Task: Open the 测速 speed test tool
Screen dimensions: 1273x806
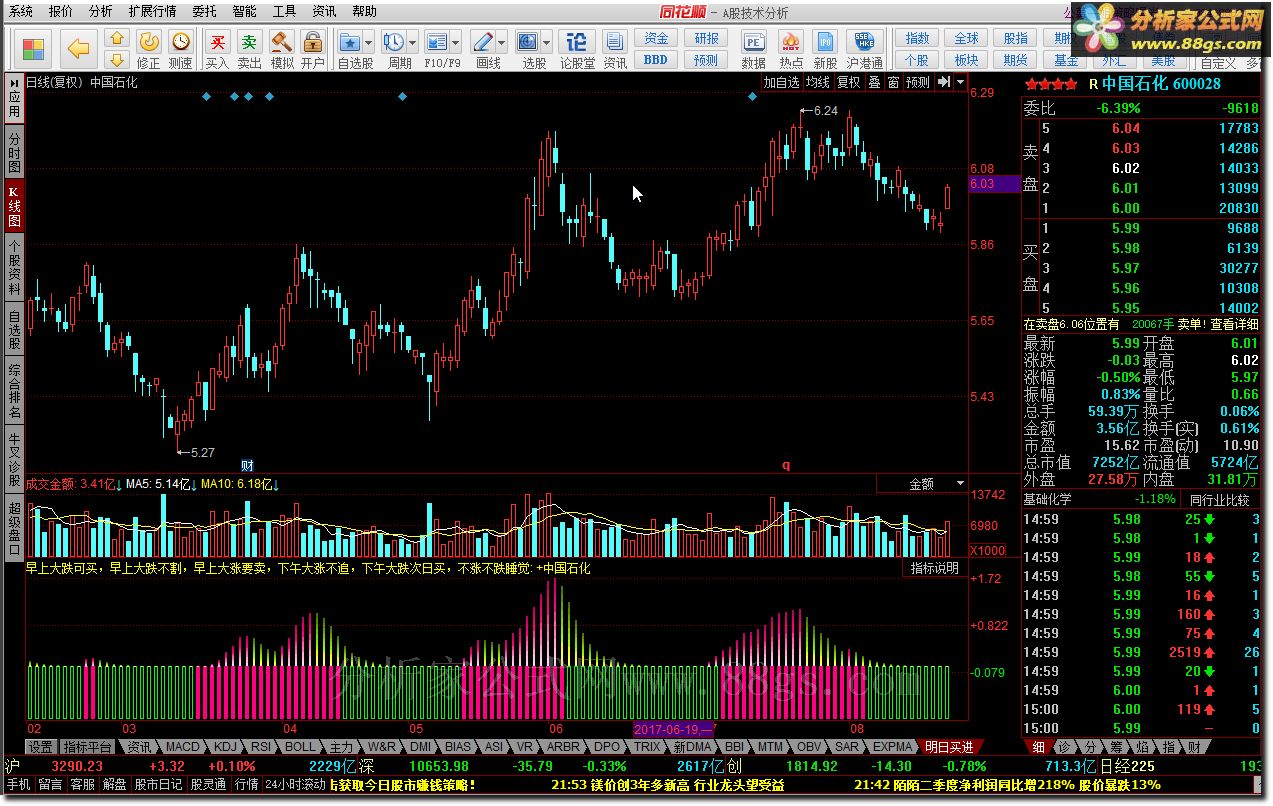Action: coord(180,48)
